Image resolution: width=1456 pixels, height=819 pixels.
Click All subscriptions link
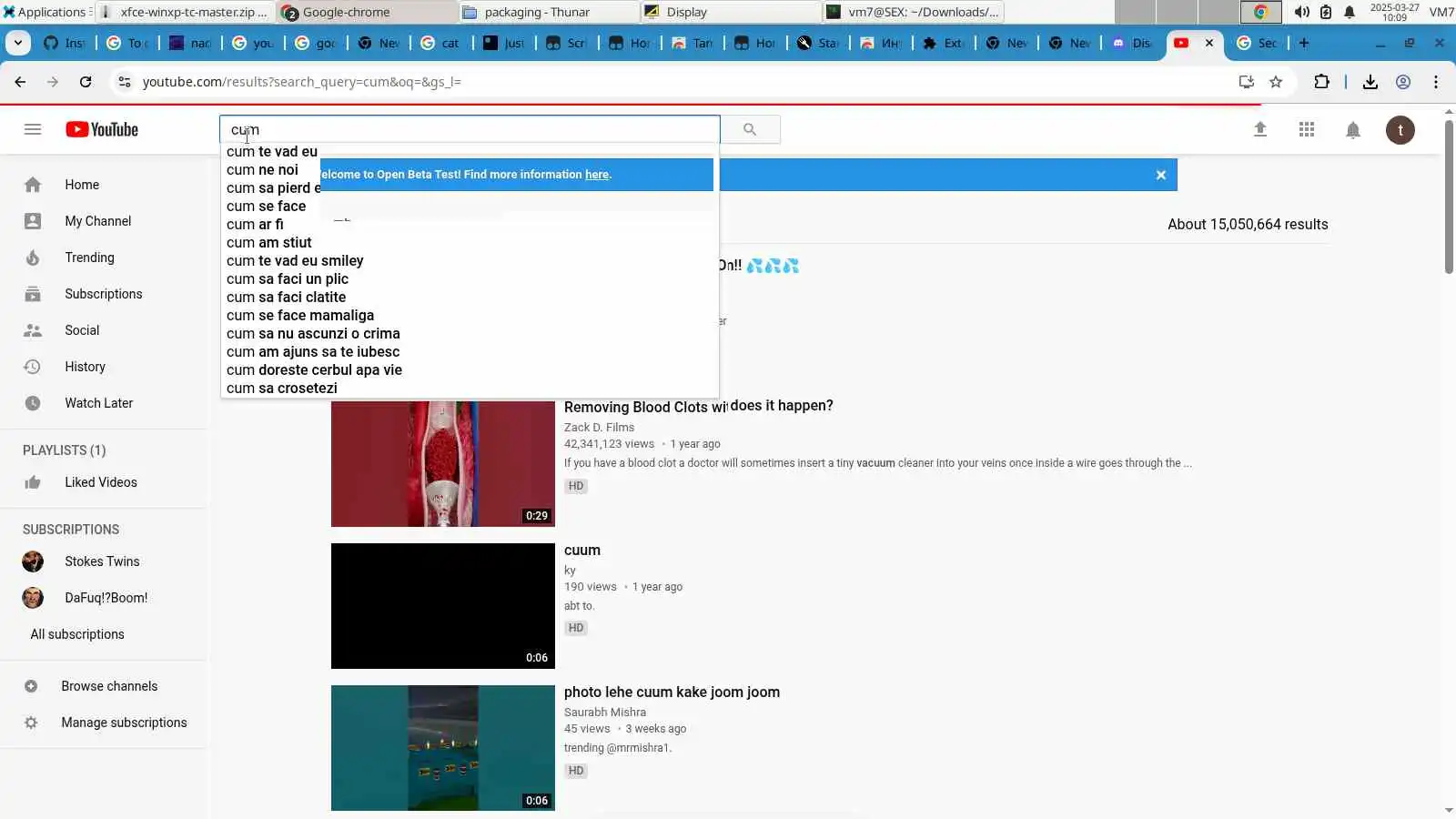77,634
